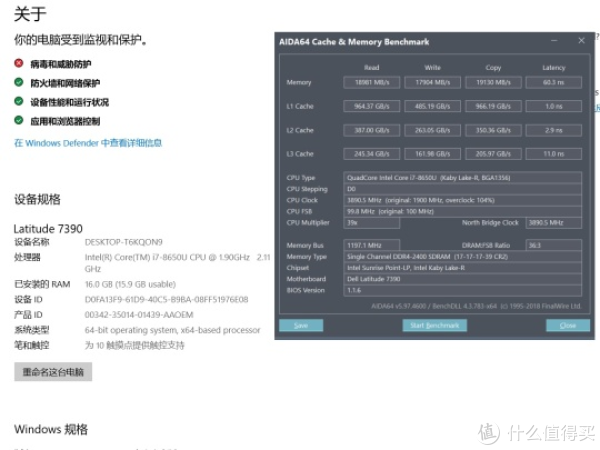Screen dimensions: 600x450
Task: Select L2 Cache latency 2.9 ns
Action: click(554, 130)
